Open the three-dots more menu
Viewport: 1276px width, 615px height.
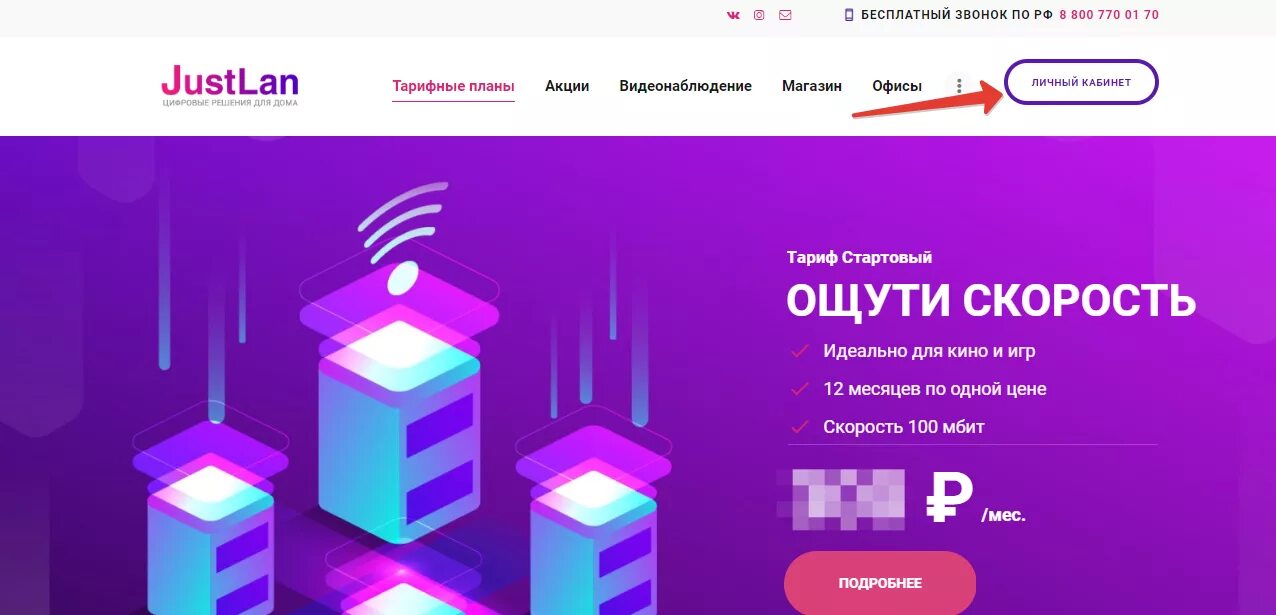(959, 86)
